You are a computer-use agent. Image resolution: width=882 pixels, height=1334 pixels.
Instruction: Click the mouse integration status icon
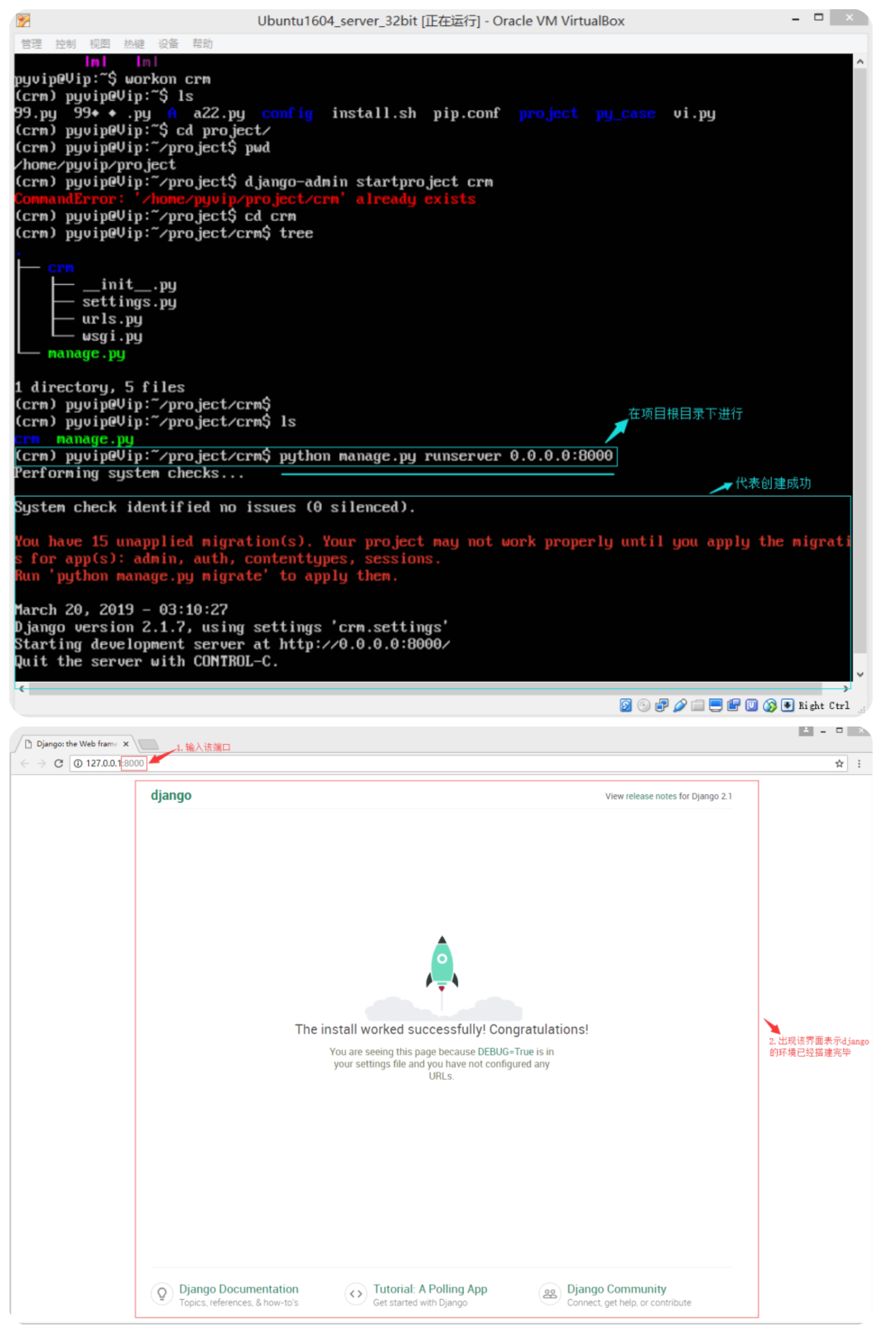770,705
